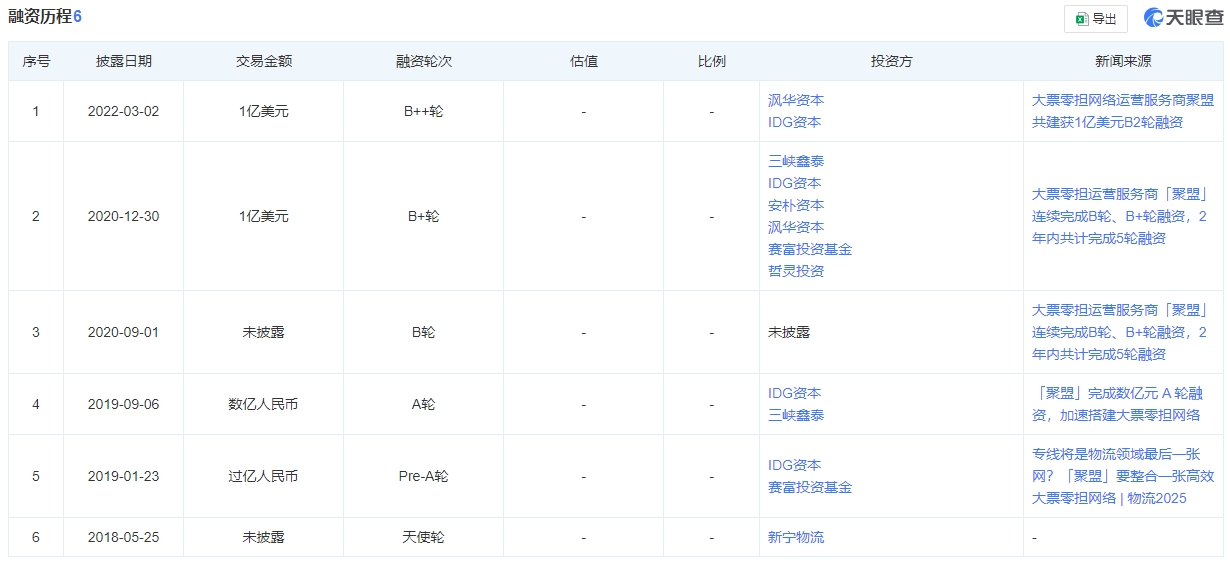The height and width of the screenshot is (562, 1230).
Task: Click the 序号 column header
Action: 36,61
